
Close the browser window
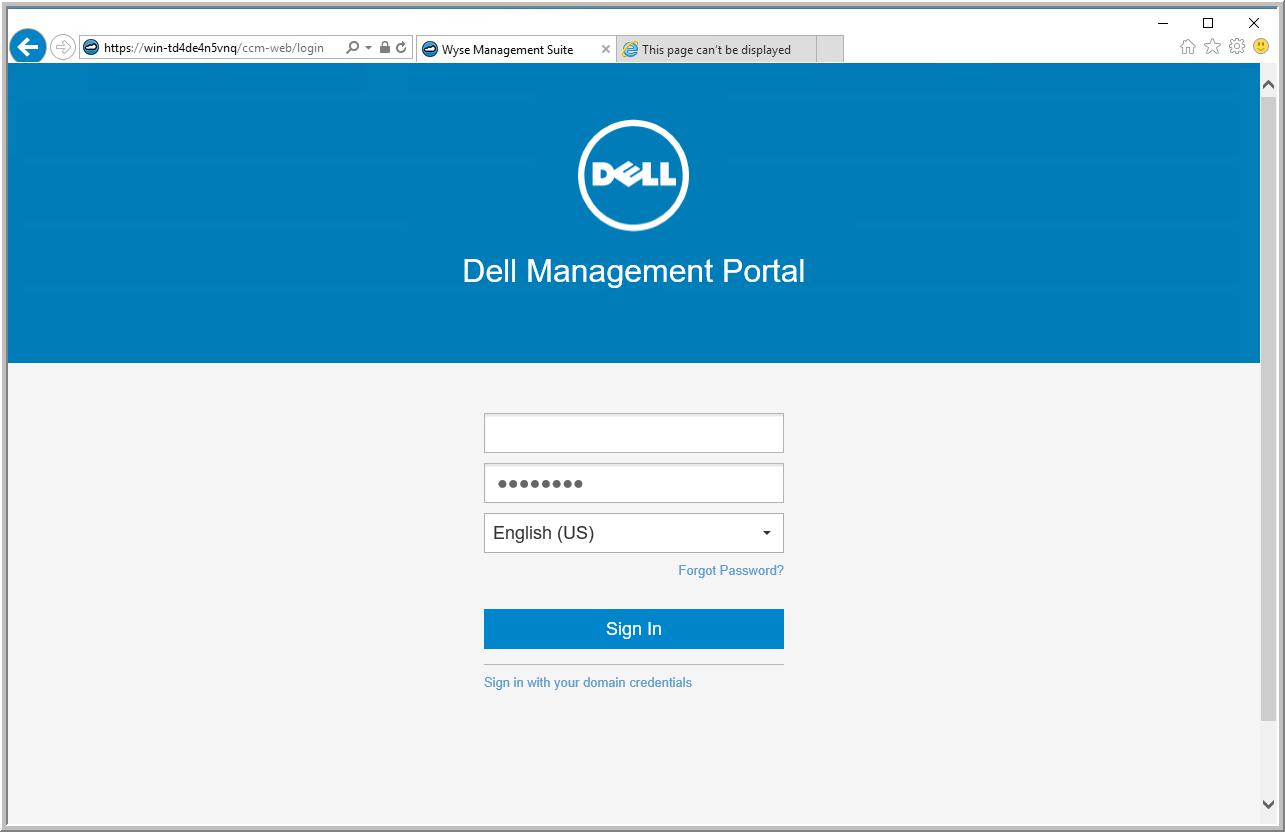pyautogui.click(x=1254, y=22)
